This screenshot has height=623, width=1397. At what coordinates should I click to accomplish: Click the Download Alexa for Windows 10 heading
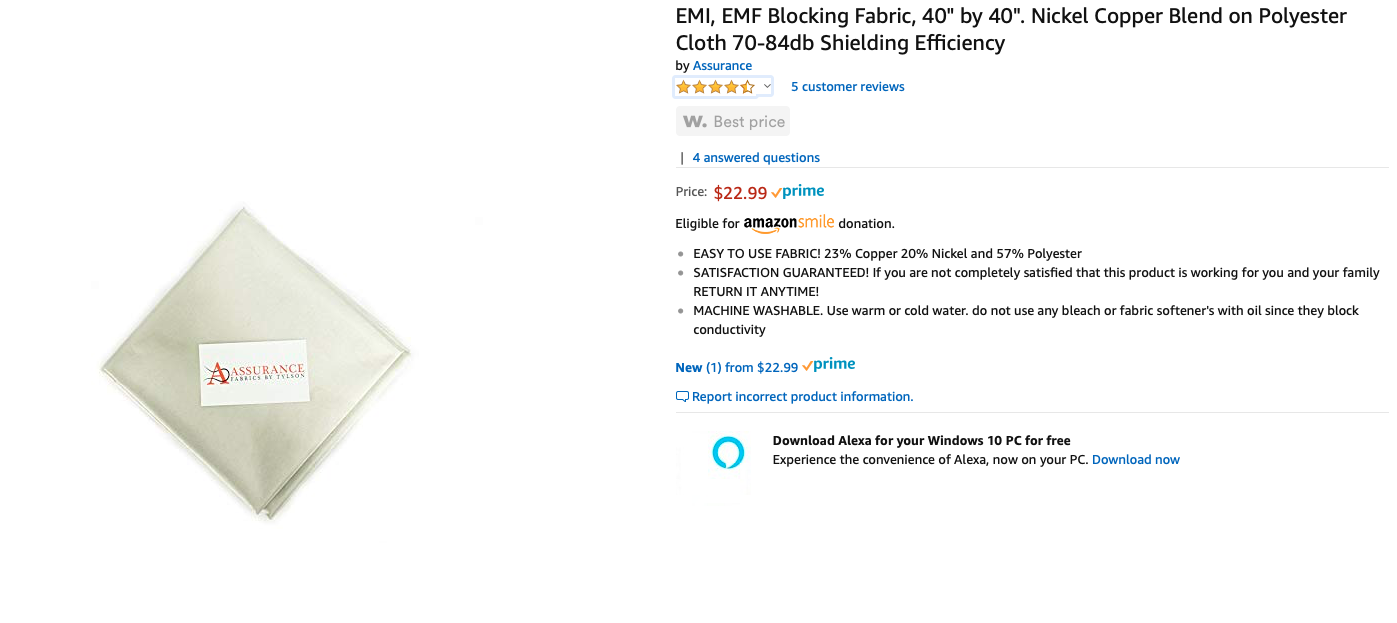click(x=921, y=441)
